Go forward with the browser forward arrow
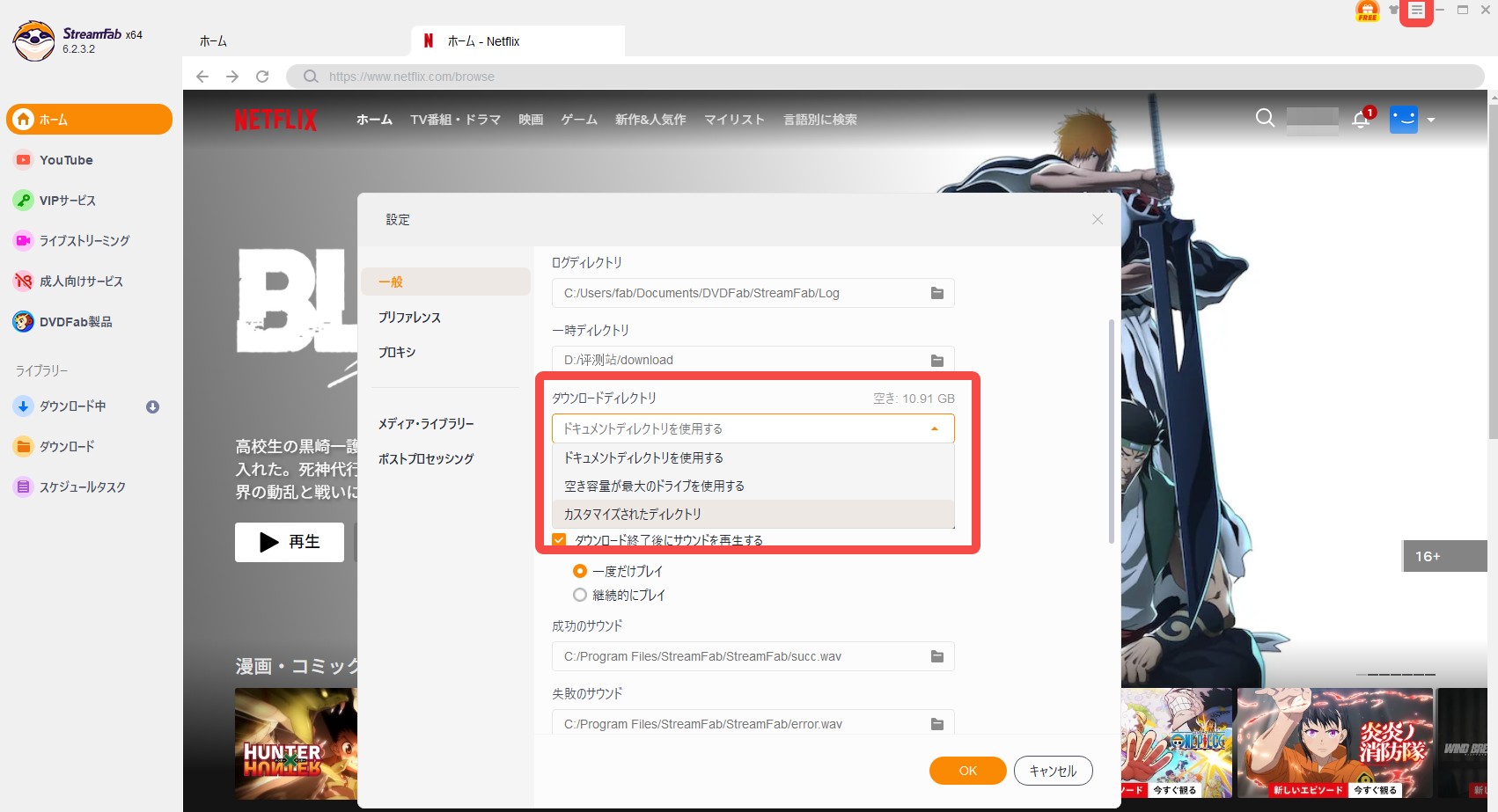The height and width of the screenshot is (812, 1498). coord(232,77)
